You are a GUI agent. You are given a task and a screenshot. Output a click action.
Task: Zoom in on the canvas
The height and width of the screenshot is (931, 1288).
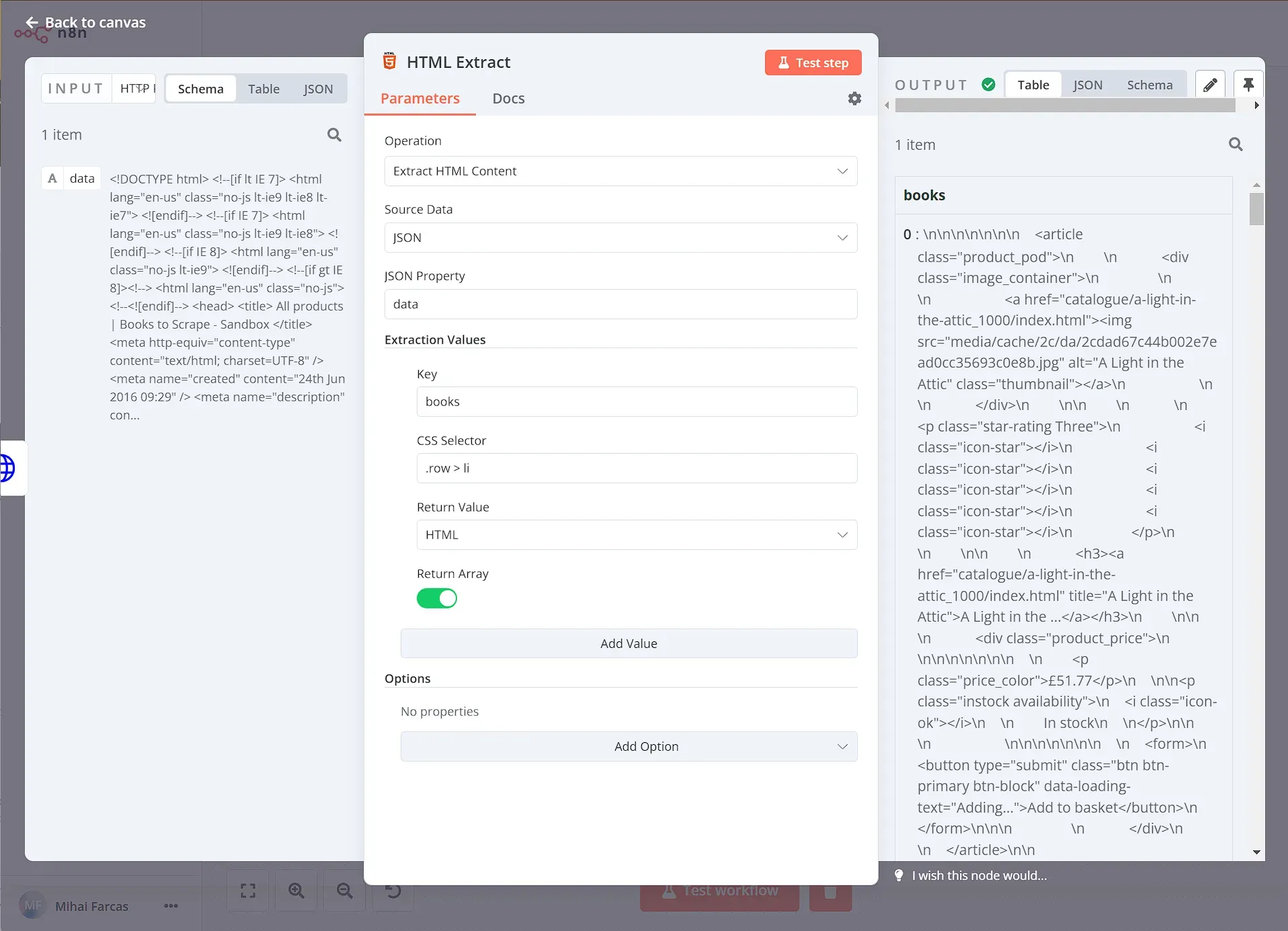click(296, 890)
